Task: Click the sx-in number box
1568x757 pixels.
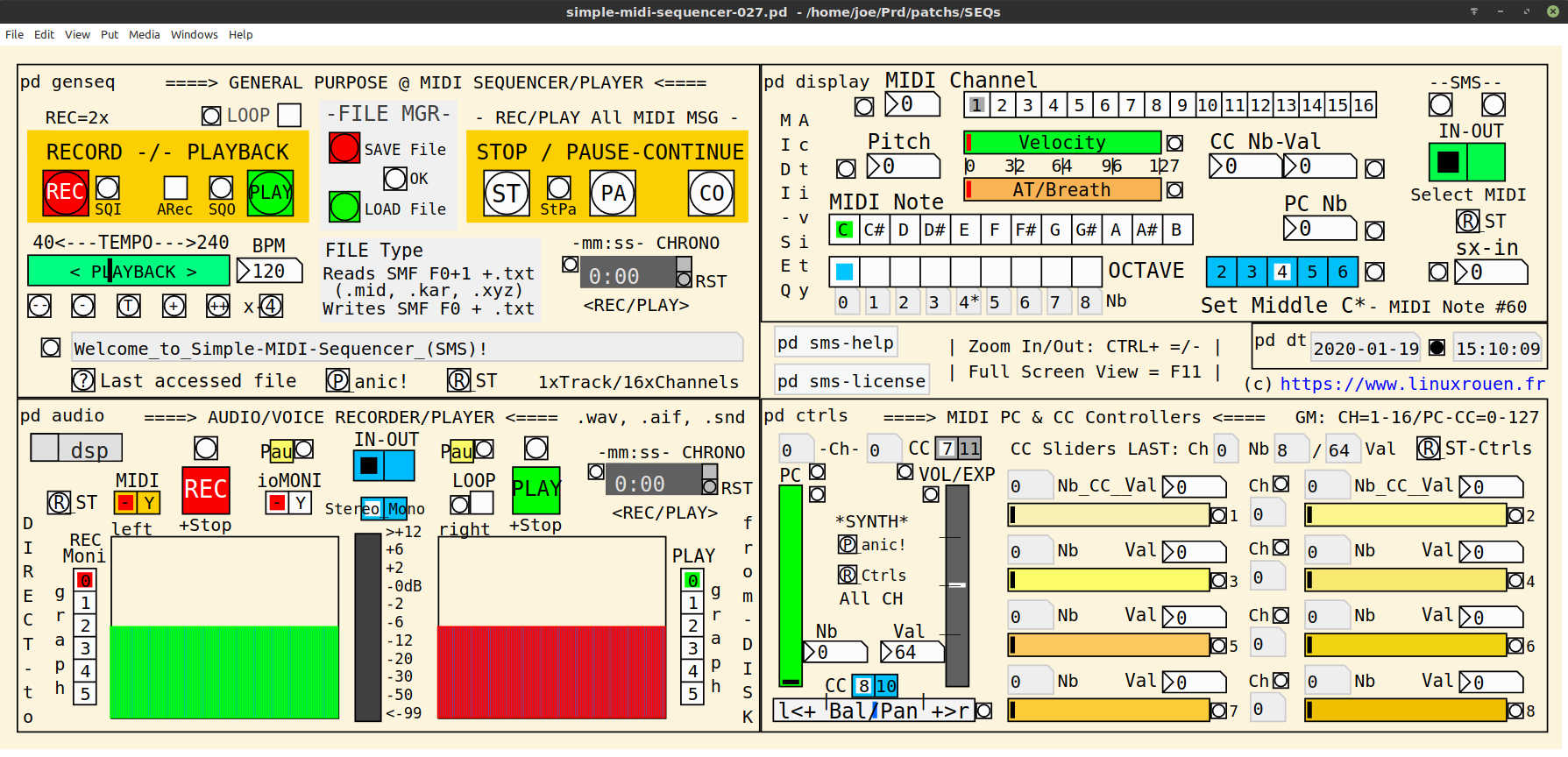Action: 1491,272
